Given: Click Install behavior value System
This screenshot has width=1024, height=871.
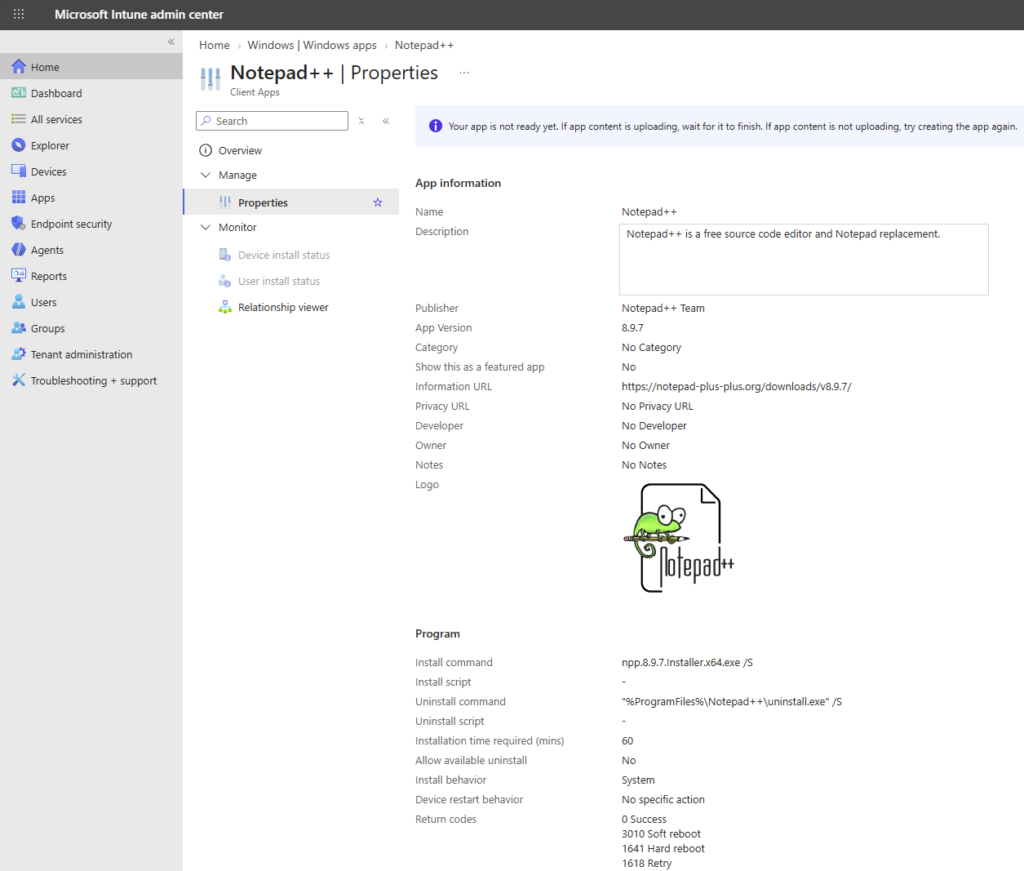Looking at the screenshot, I should [638, 780].
